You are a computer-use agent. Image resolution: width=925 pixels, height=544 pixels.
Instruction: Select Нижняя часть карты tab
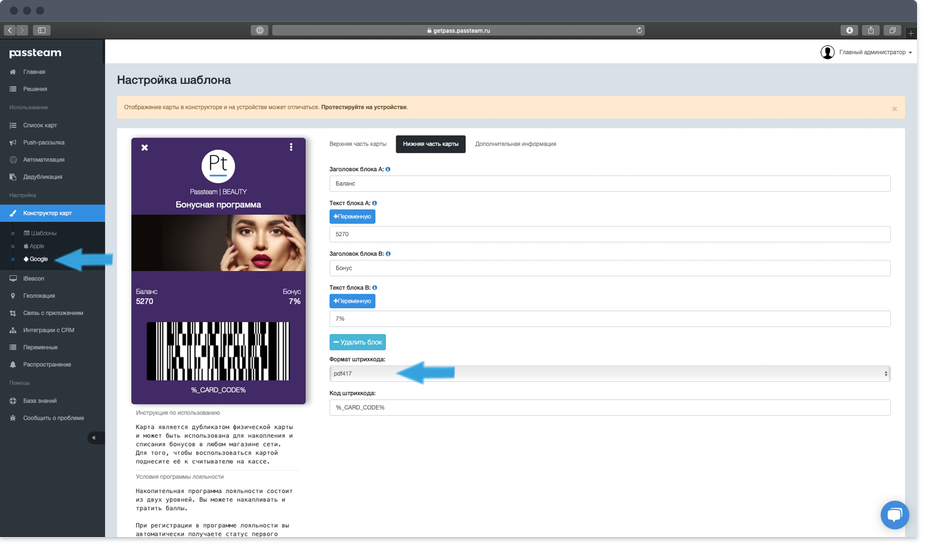tap(431, 144)
